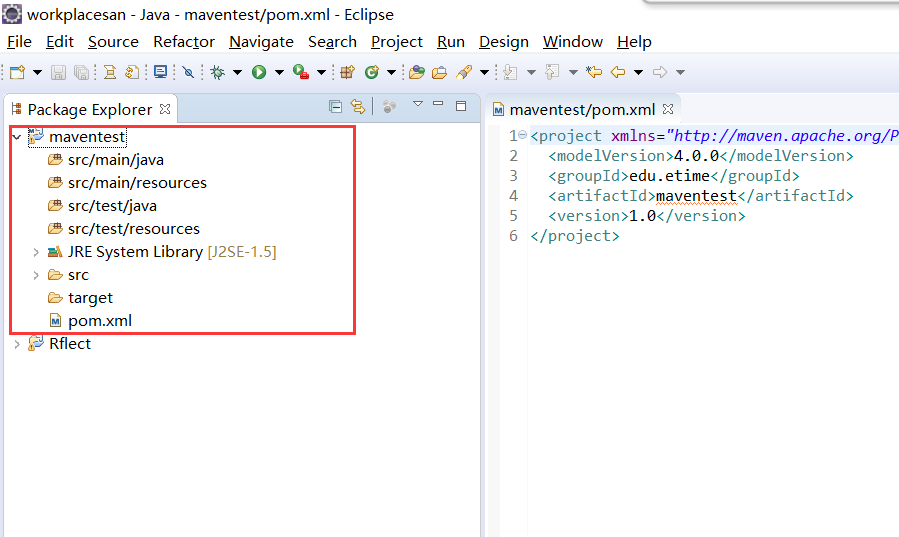Toggle Link with Editor in Package Explorer

(x=358, y=107)
